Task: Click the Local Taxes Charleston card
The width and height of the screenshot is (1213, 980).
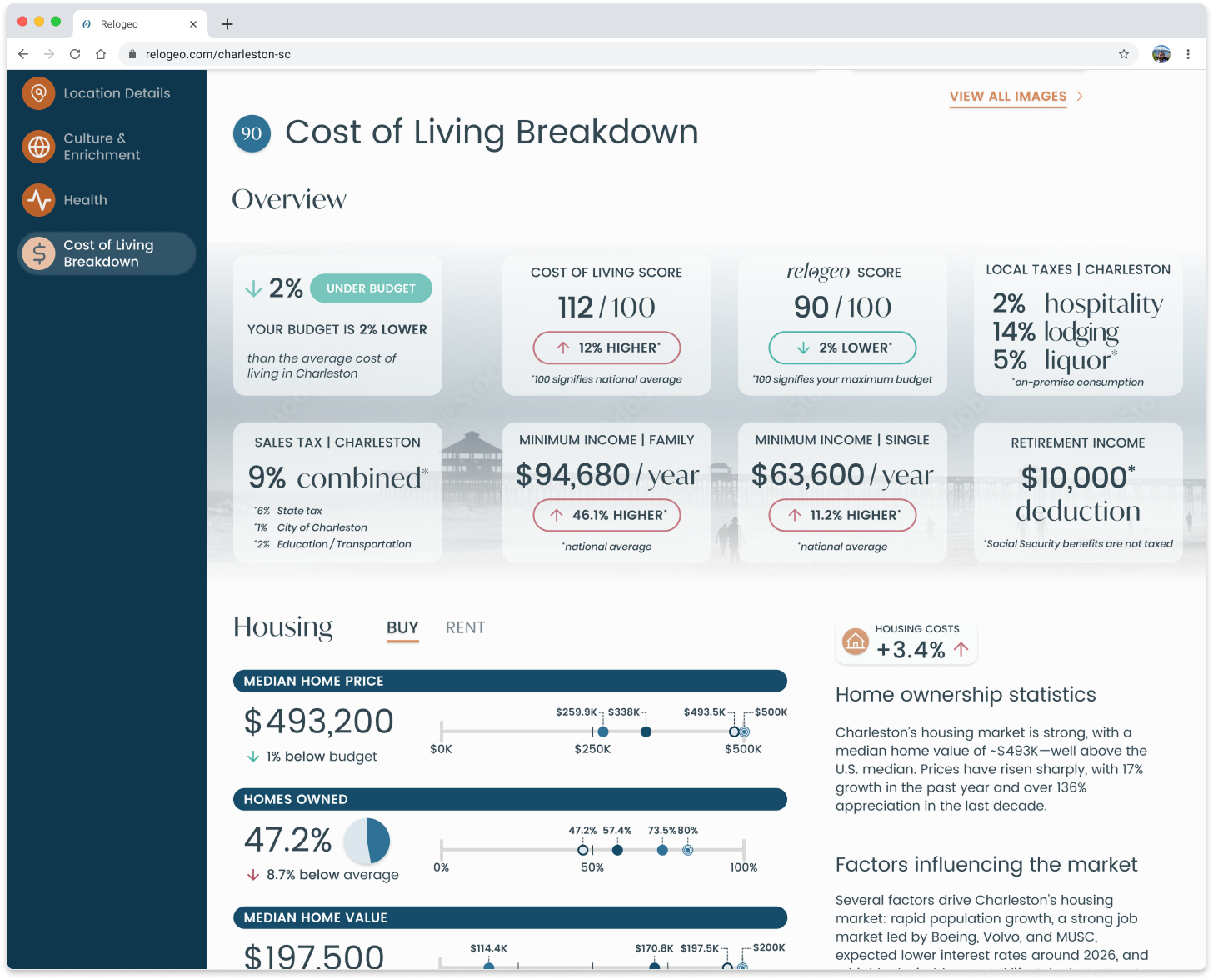Action: tap(1078, 325)
